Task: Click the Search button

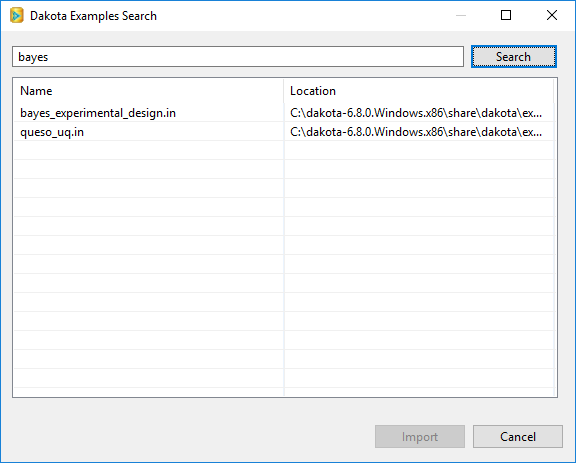Action: [514, 57]
